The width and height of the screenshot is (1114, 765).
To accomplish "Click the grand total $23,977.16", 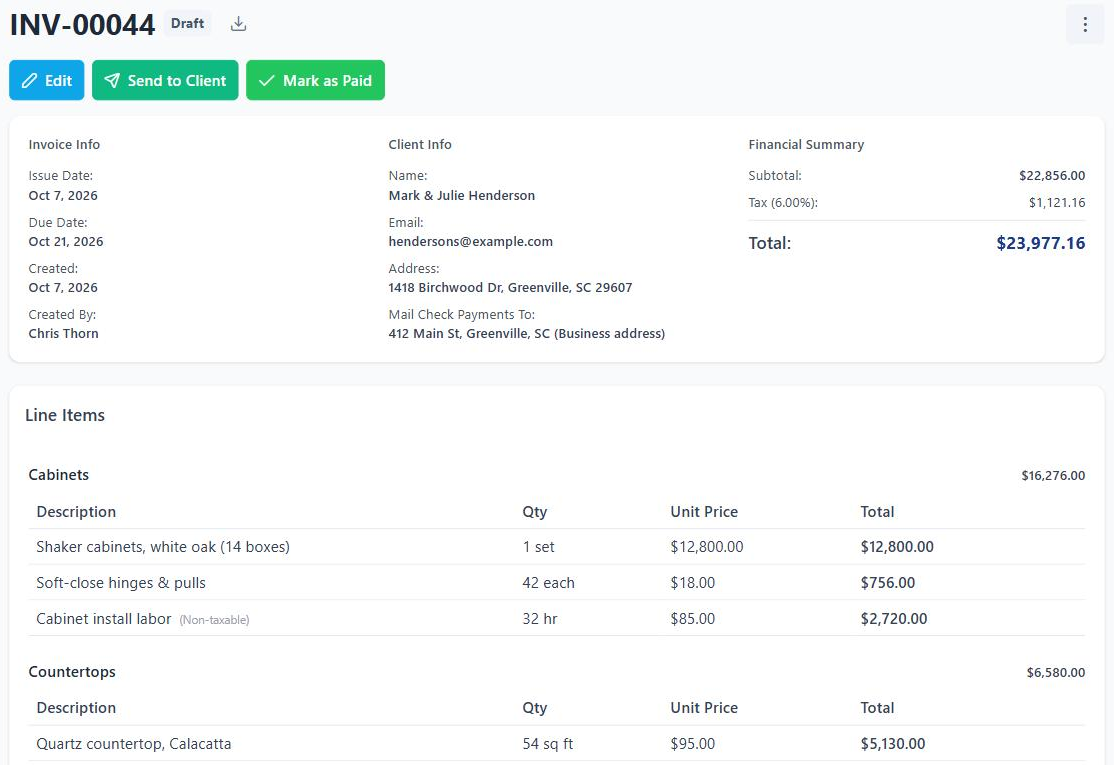I will (1041, 243).
